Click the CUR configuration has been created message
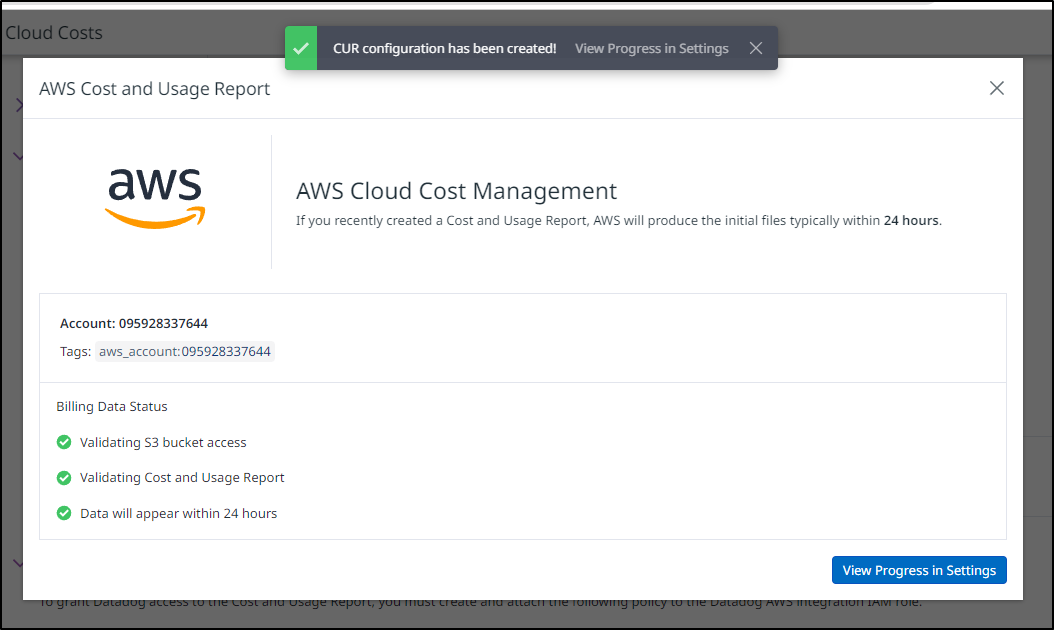 (445, 48)
